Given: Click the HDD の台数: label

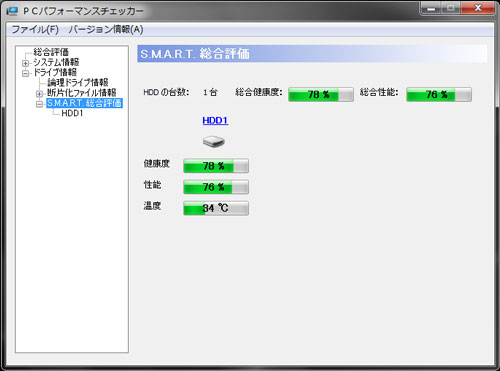Looking at the screenshot, I should (x=166, y=92).
